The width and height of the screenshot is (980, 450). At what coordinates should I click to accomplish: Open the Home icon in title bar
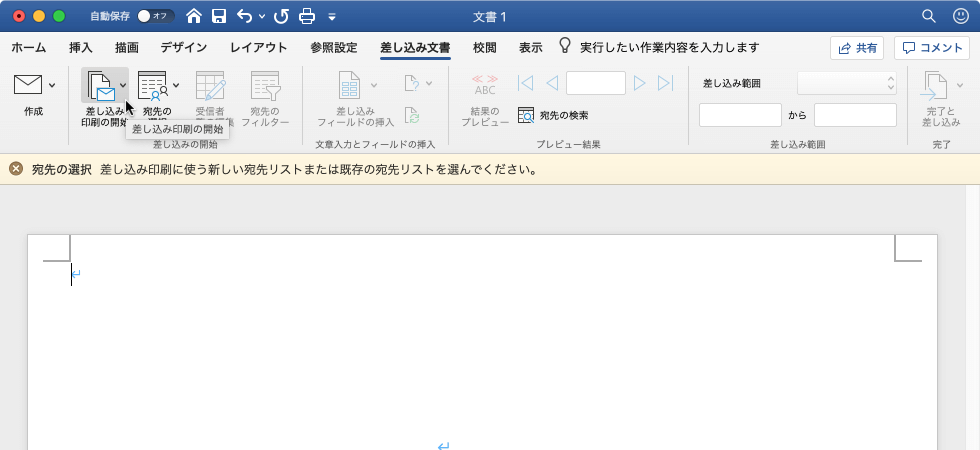[194, 16]
